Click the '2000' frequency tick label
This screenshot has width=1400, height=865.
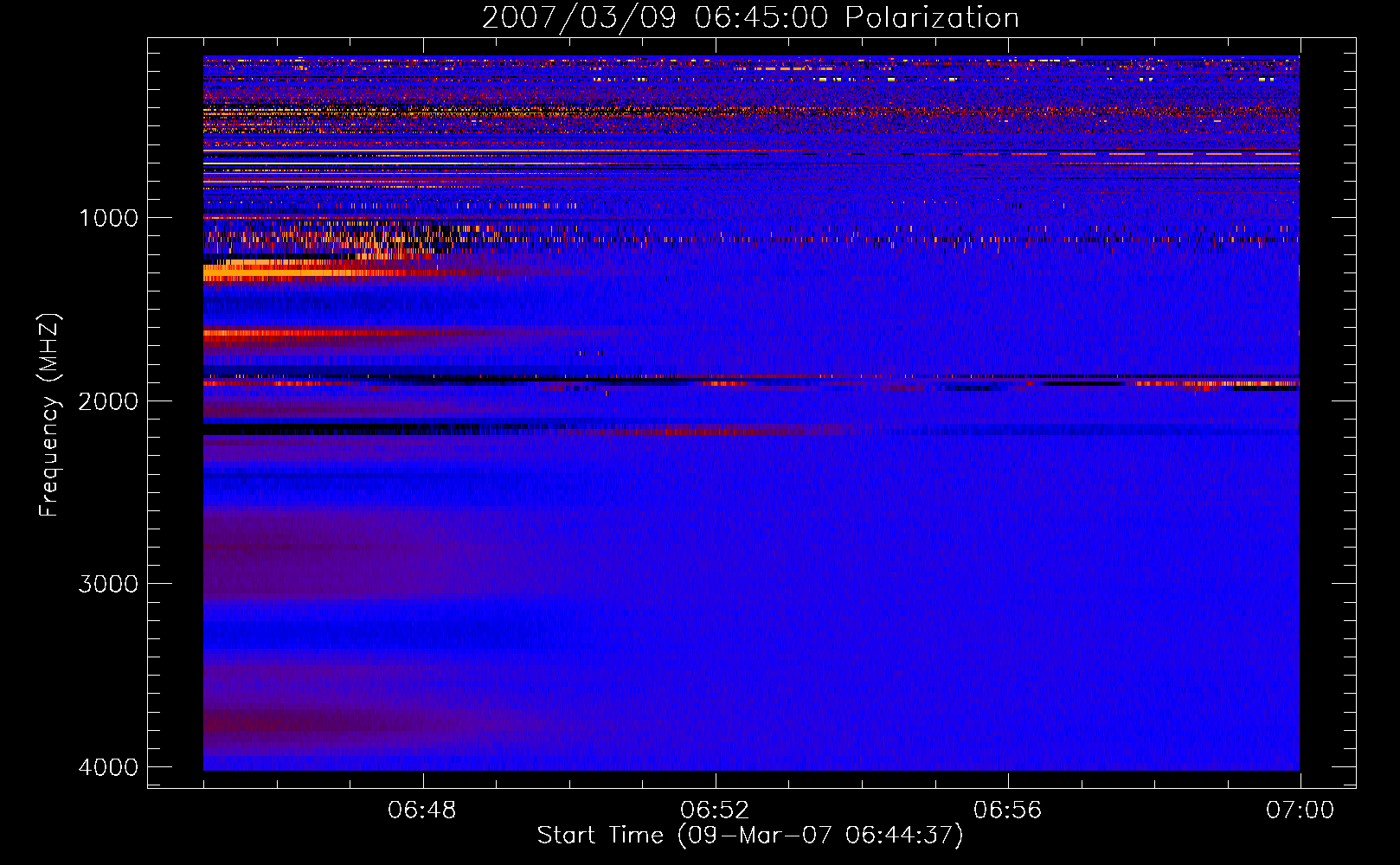coord(108,401)
